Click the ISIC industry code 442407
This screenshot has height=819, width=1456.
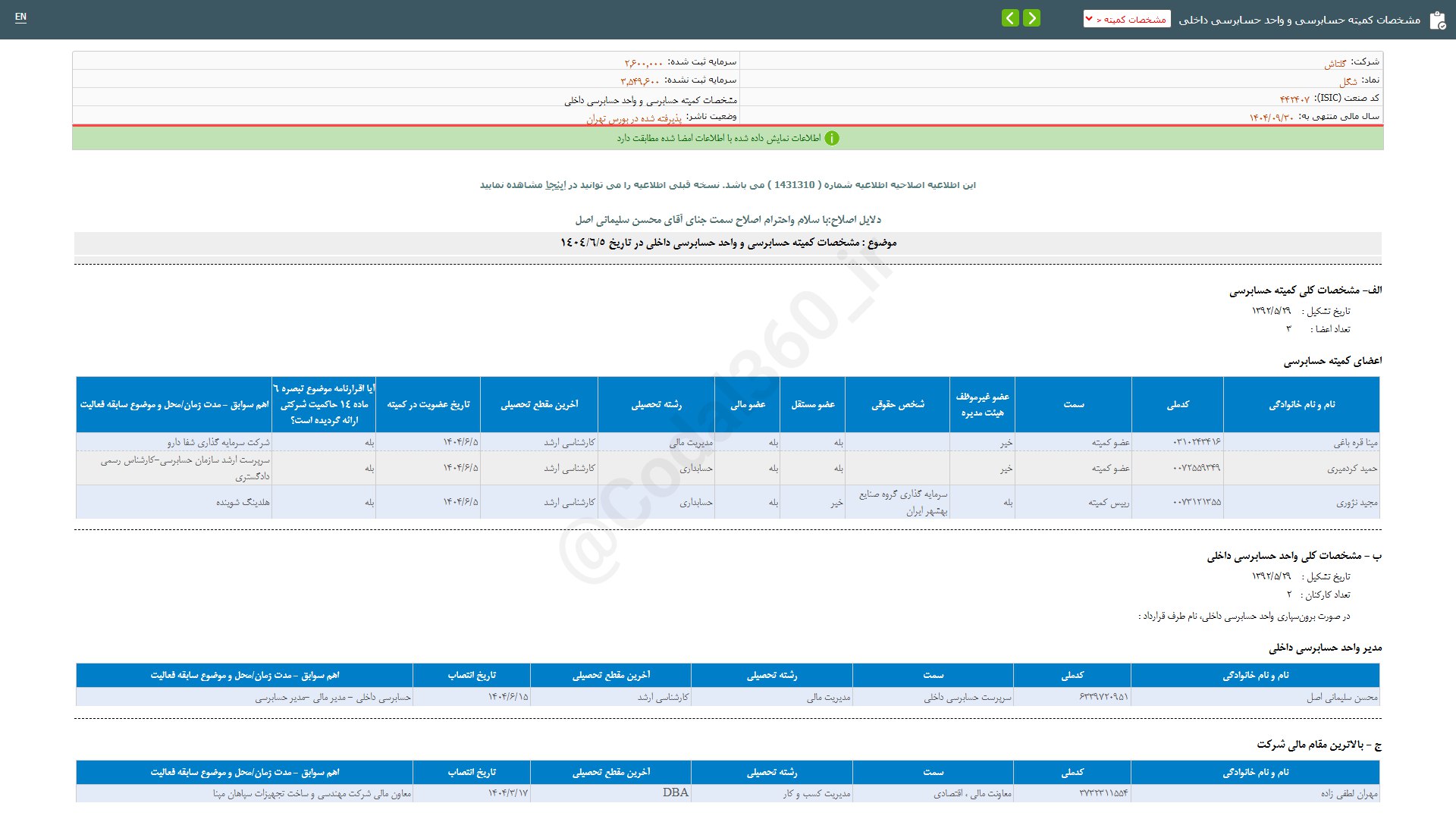tap(1294, 99)
